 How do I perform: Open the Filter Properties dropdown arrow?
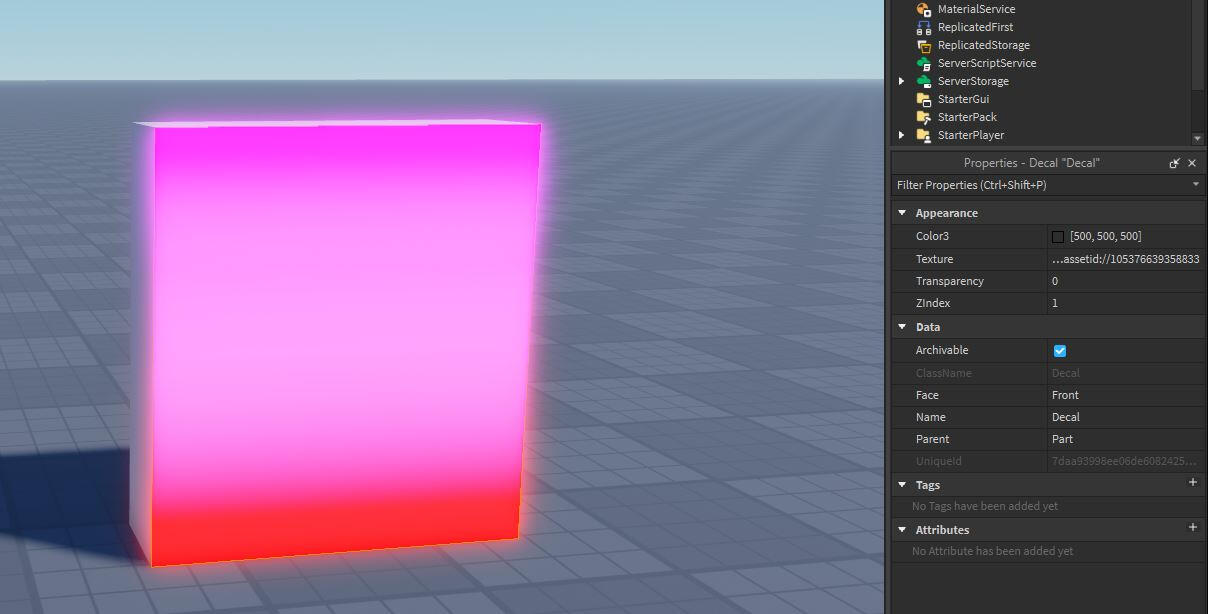(1196, 185)
